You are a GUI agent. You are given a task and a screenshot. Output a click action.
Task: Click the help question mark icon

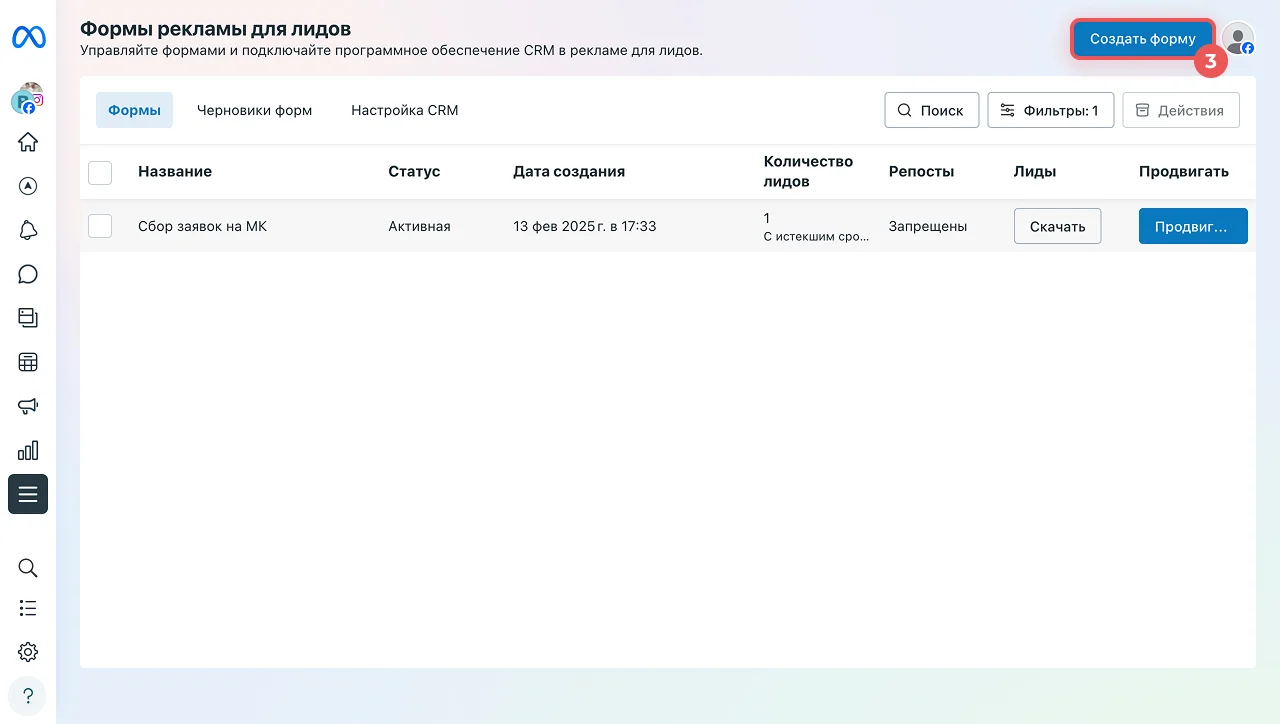tap(28, 696)
